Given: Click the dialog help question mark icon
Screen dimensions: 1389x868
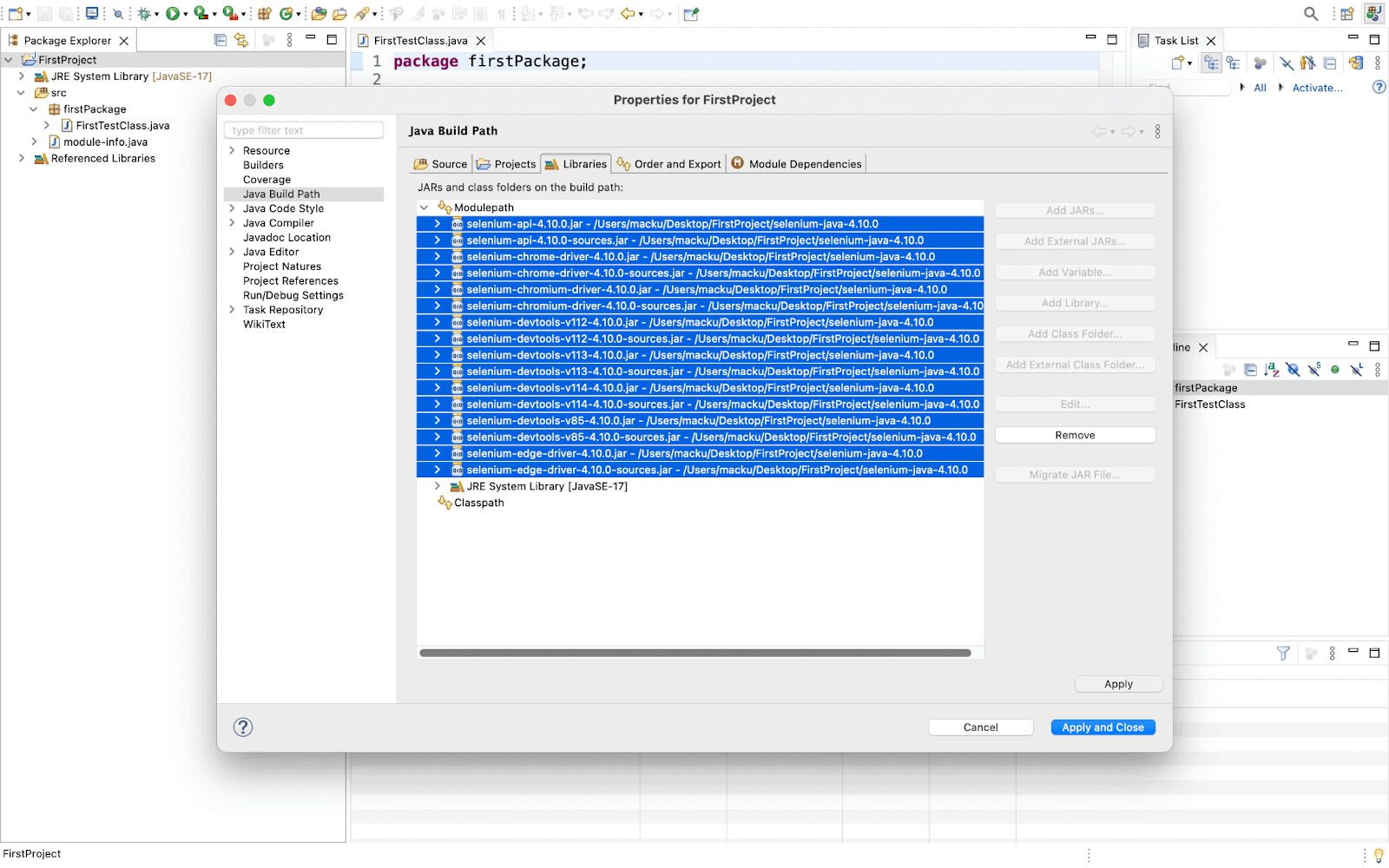Looking at the screenshot, I should [243, 727].
